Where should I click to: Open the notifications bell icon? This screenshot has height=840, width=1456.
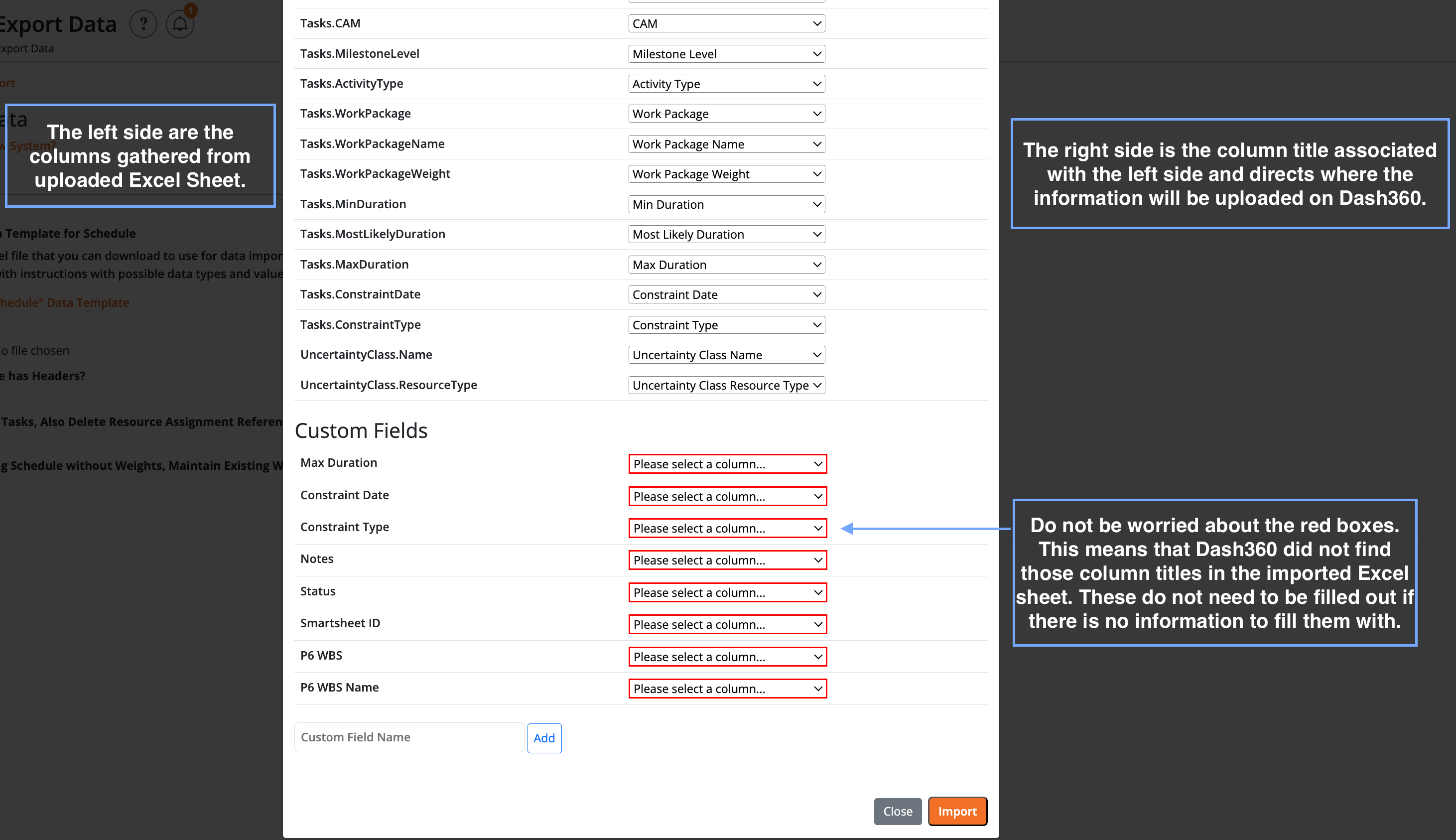(180, 24)
